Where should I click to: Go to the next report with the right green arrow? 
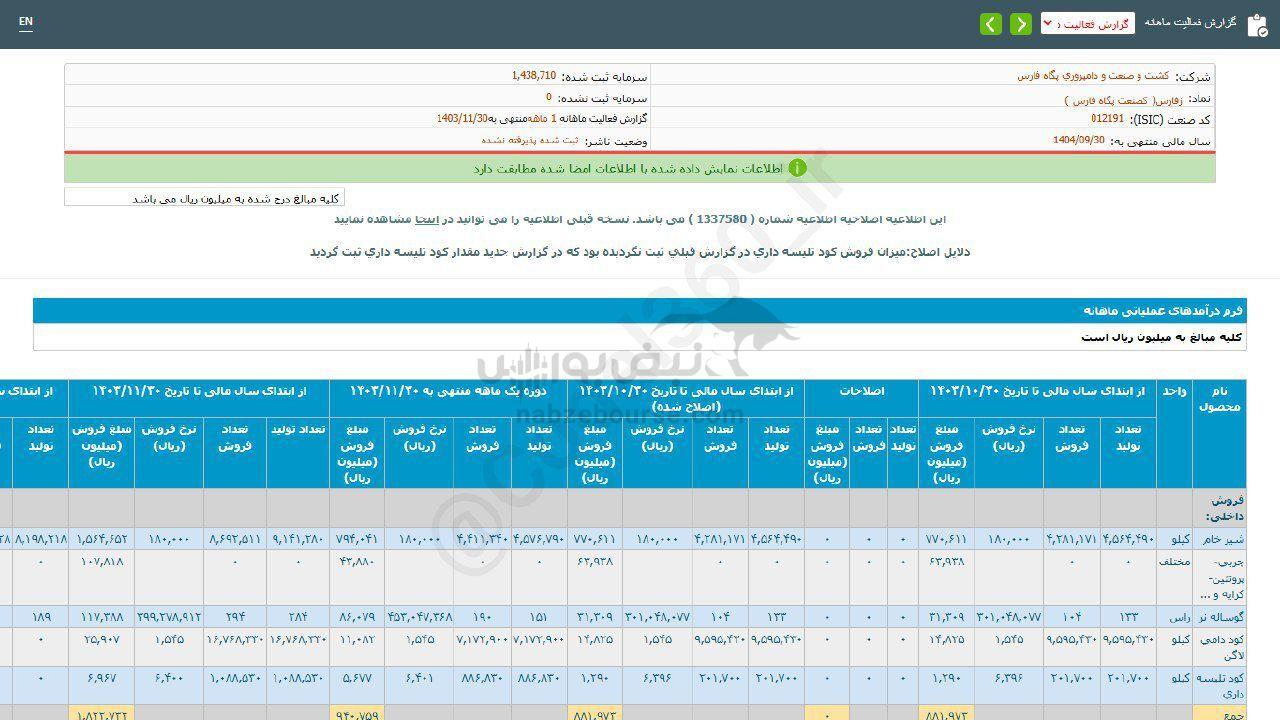pos(1021,24)
